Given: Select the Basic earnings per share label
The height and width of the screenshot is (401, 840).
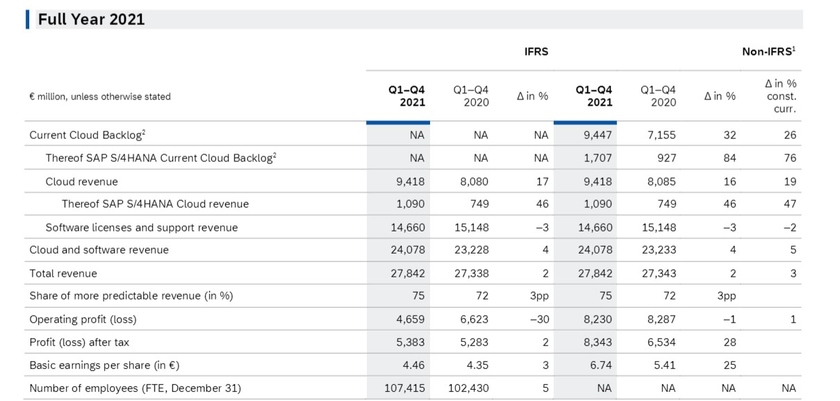Looking at the screenshot, I should 106,365.
